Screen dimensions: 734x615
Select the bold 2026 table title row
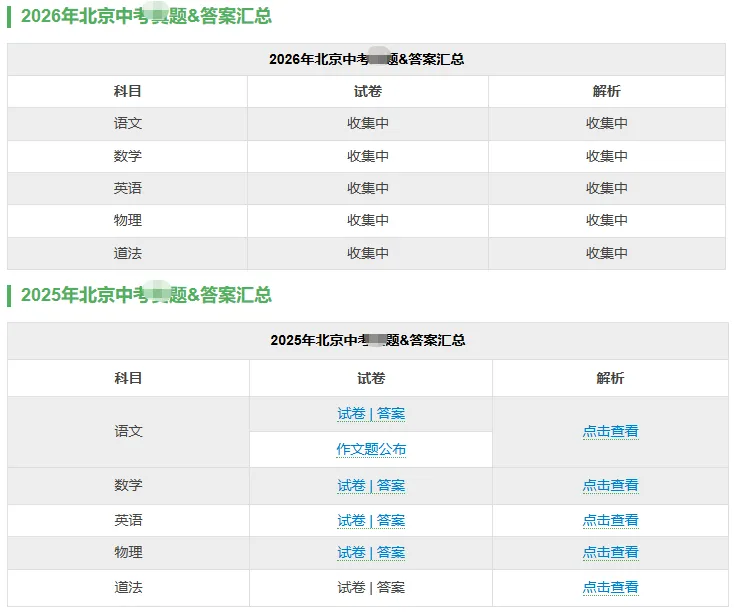[x=367, y=59]
